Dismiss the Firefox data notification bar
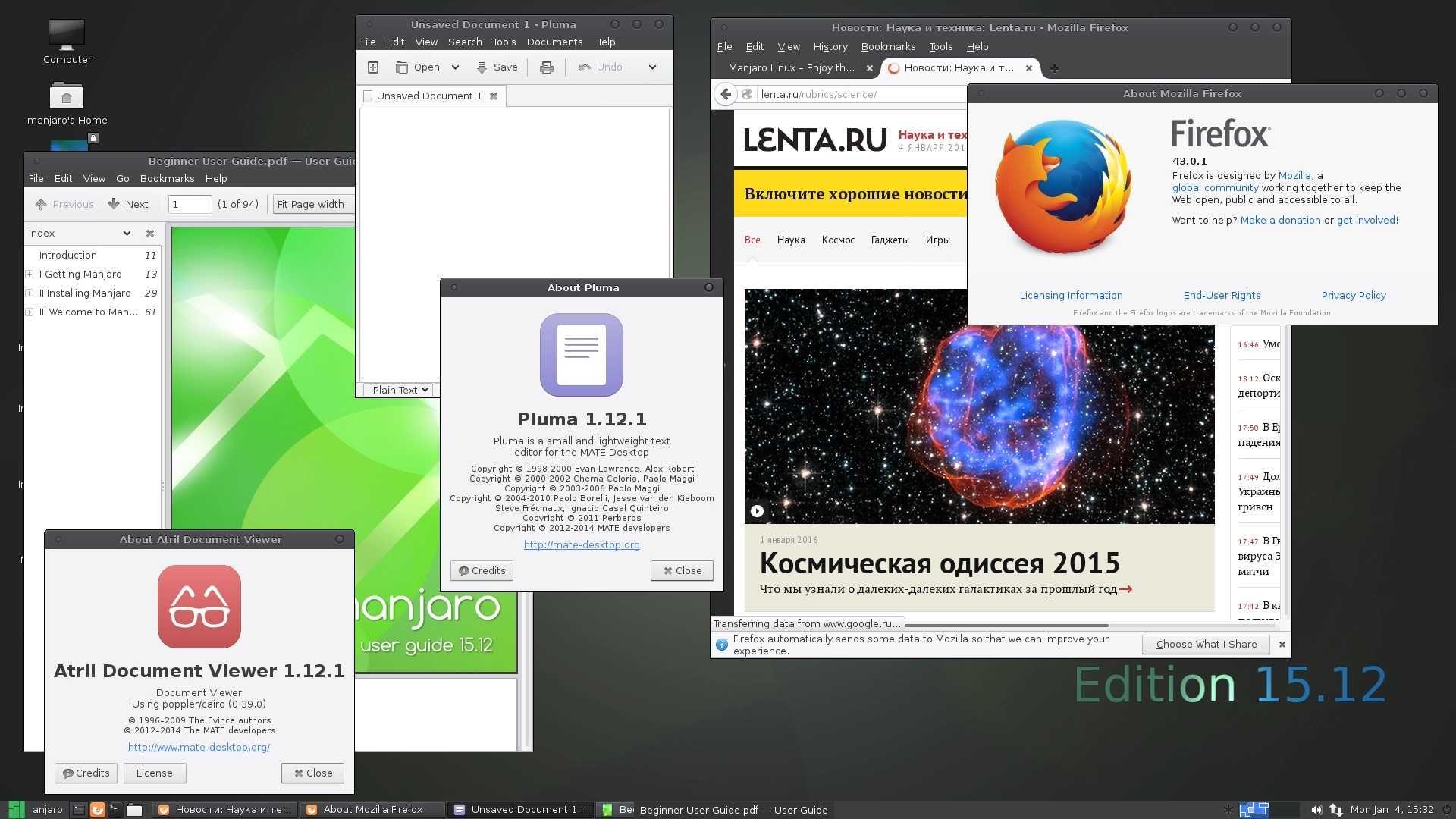This screenshot has height=819, width=1456. [x=1282, y=645]
